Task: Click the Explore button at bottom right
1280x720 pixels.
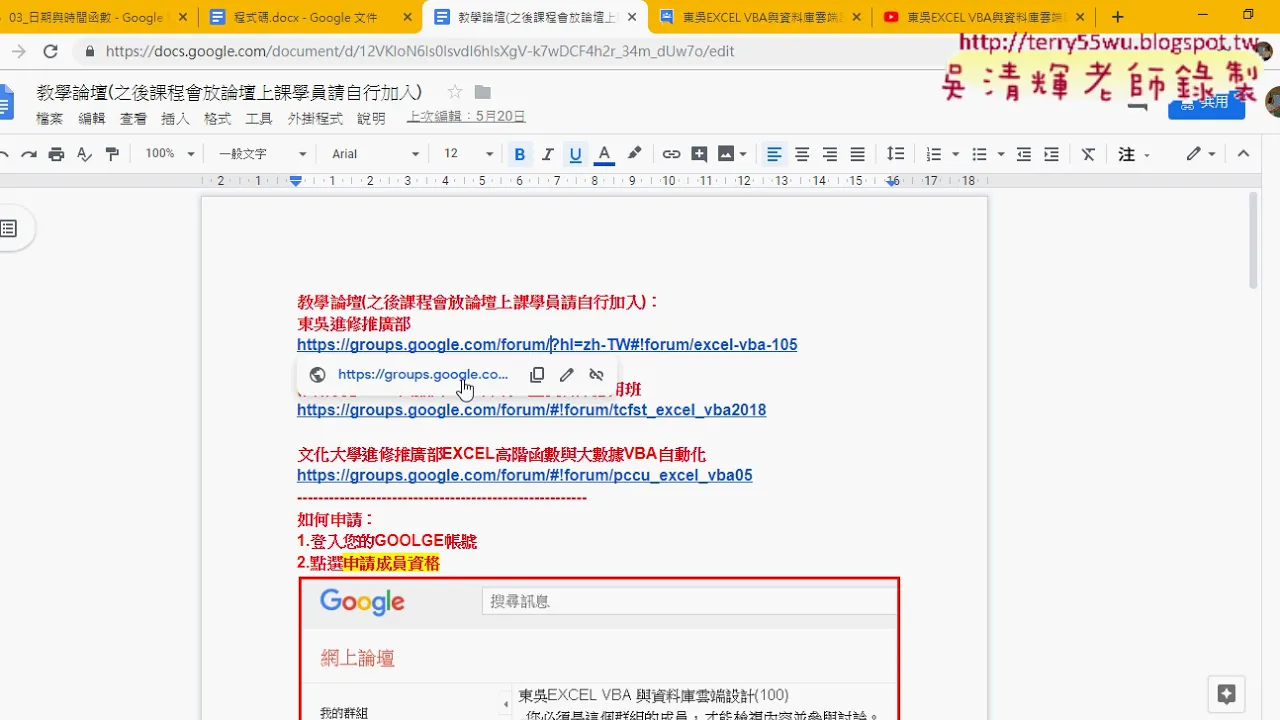Action: pos(1227,694)
